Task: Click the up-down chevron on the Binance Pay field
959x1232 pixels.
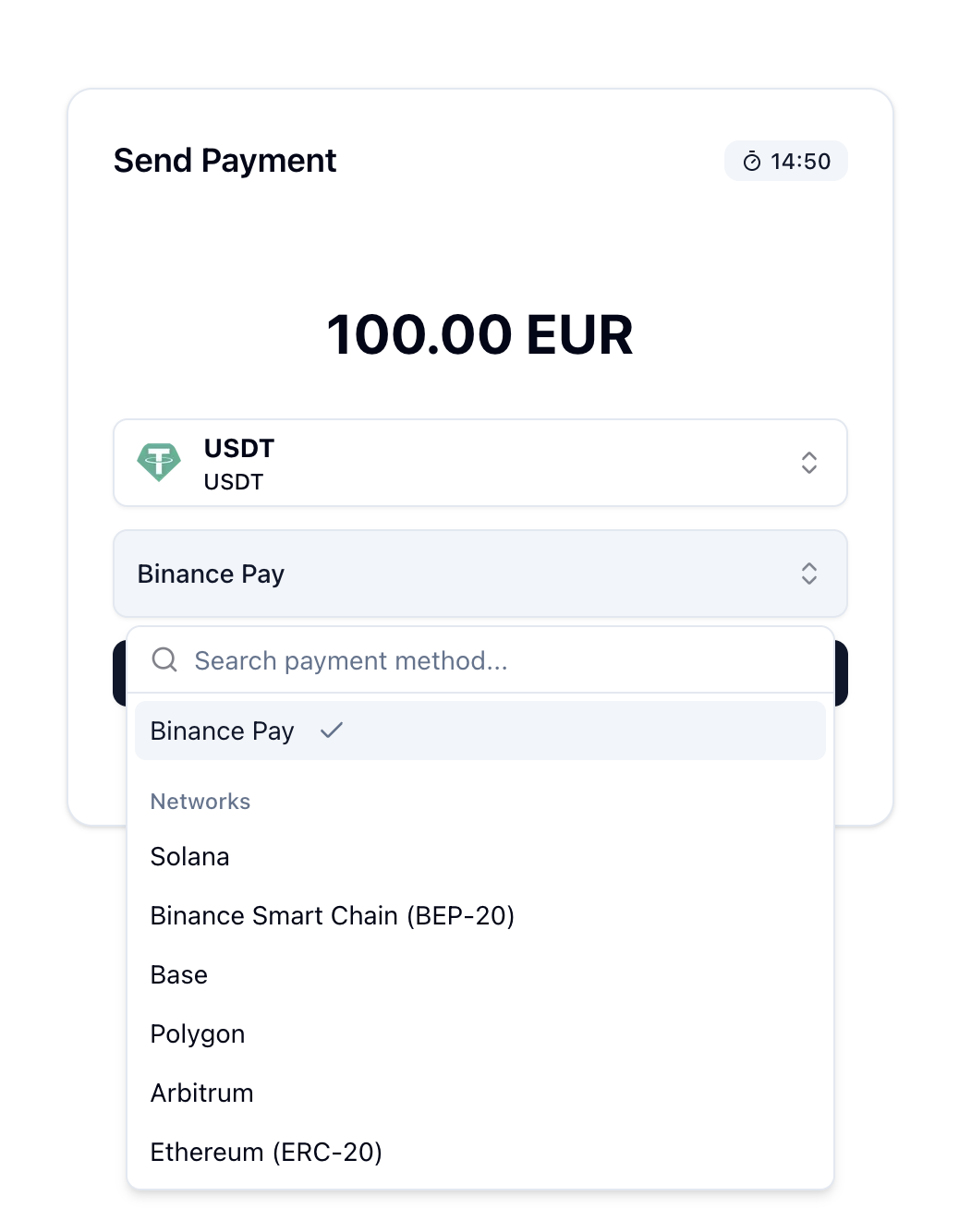Action: (x=808, y=574)
